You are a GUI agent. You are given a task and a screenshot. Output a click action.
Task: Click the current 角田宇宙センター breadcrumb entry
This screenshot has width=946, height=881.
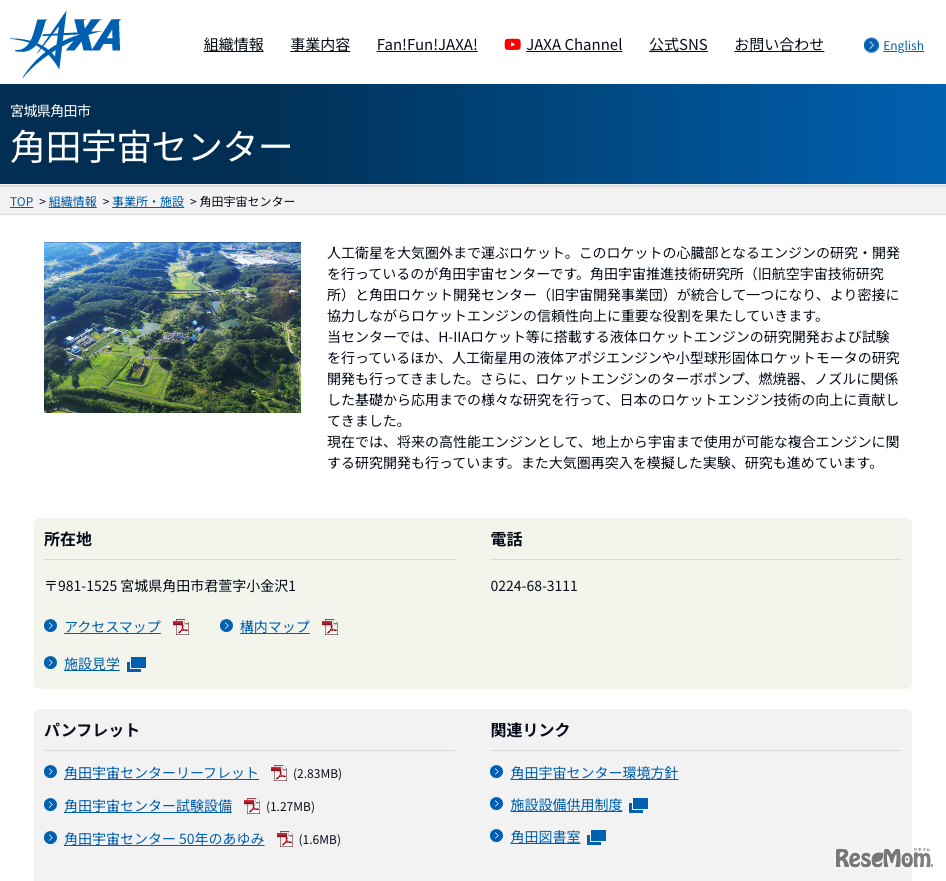point(247,202)
